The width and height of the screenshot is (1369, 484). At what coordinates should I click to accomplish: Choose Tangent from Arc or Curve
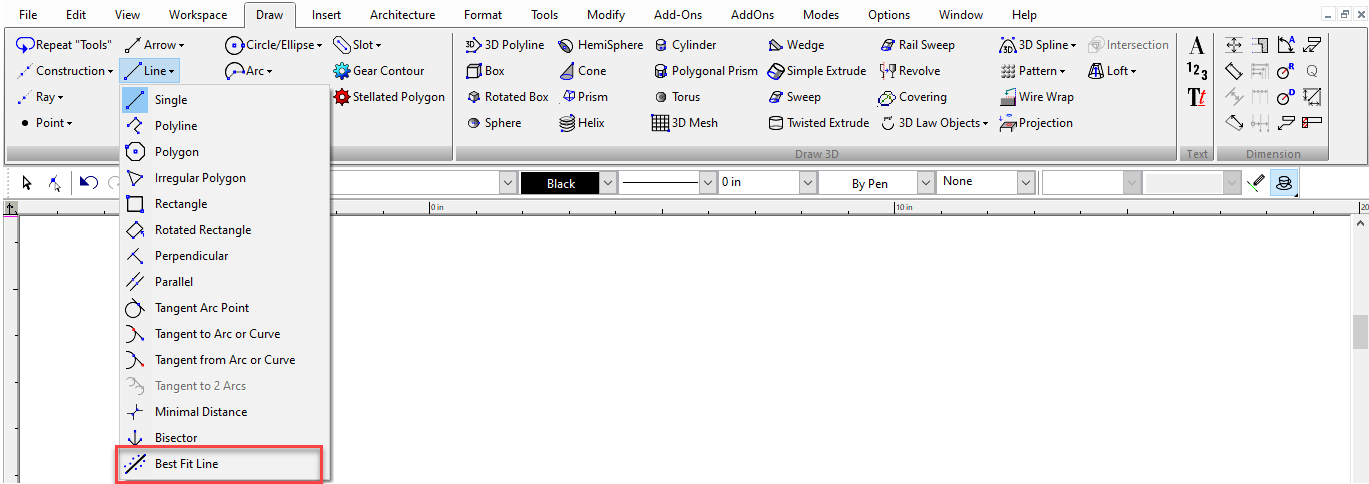(x=224, y=360)
